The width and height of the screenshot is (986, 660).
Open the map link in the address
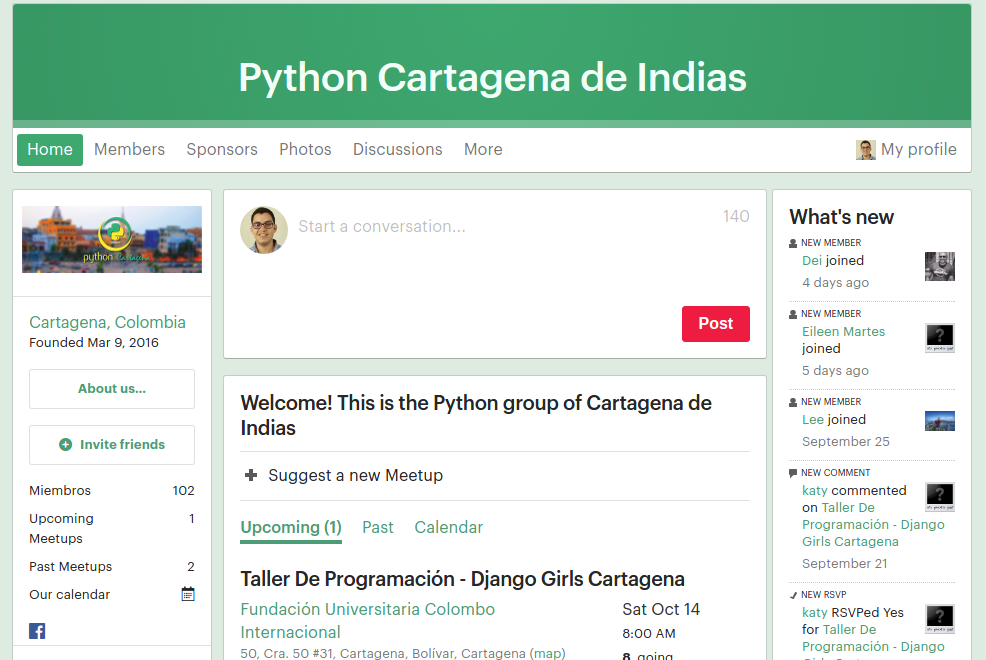[x=547, y=654]
